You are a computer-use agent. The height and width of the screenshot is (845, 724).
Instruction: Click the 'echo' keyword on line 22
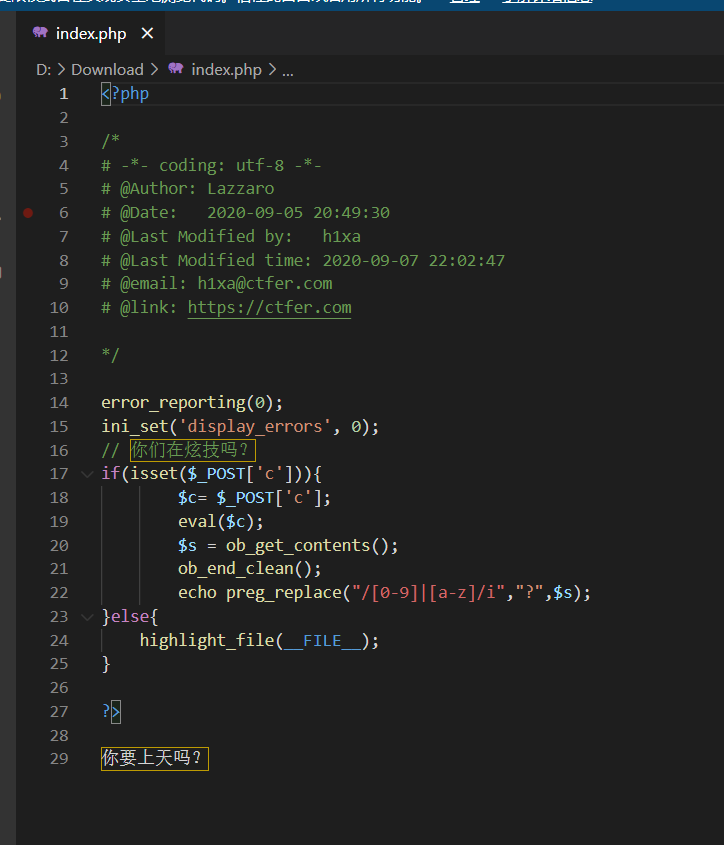[197, 593]
